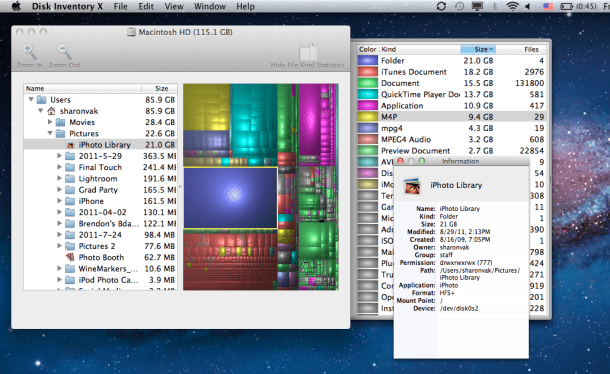Click the Color column header in statistics
610x374 pixels.
[368, 49]
